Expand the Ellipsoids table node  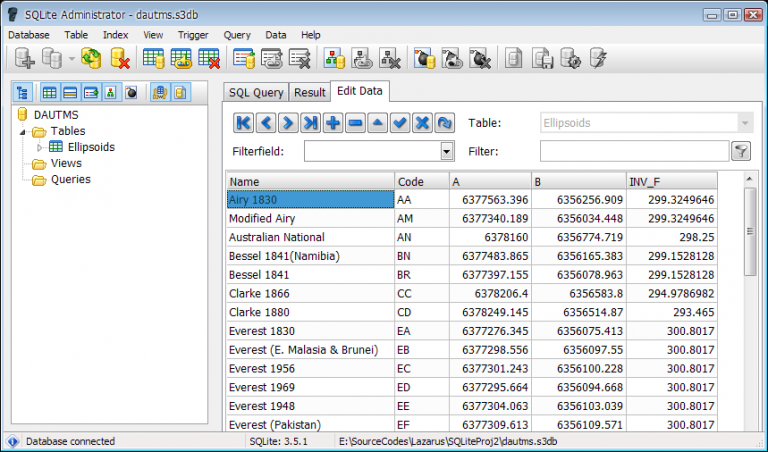pos(40,147)
